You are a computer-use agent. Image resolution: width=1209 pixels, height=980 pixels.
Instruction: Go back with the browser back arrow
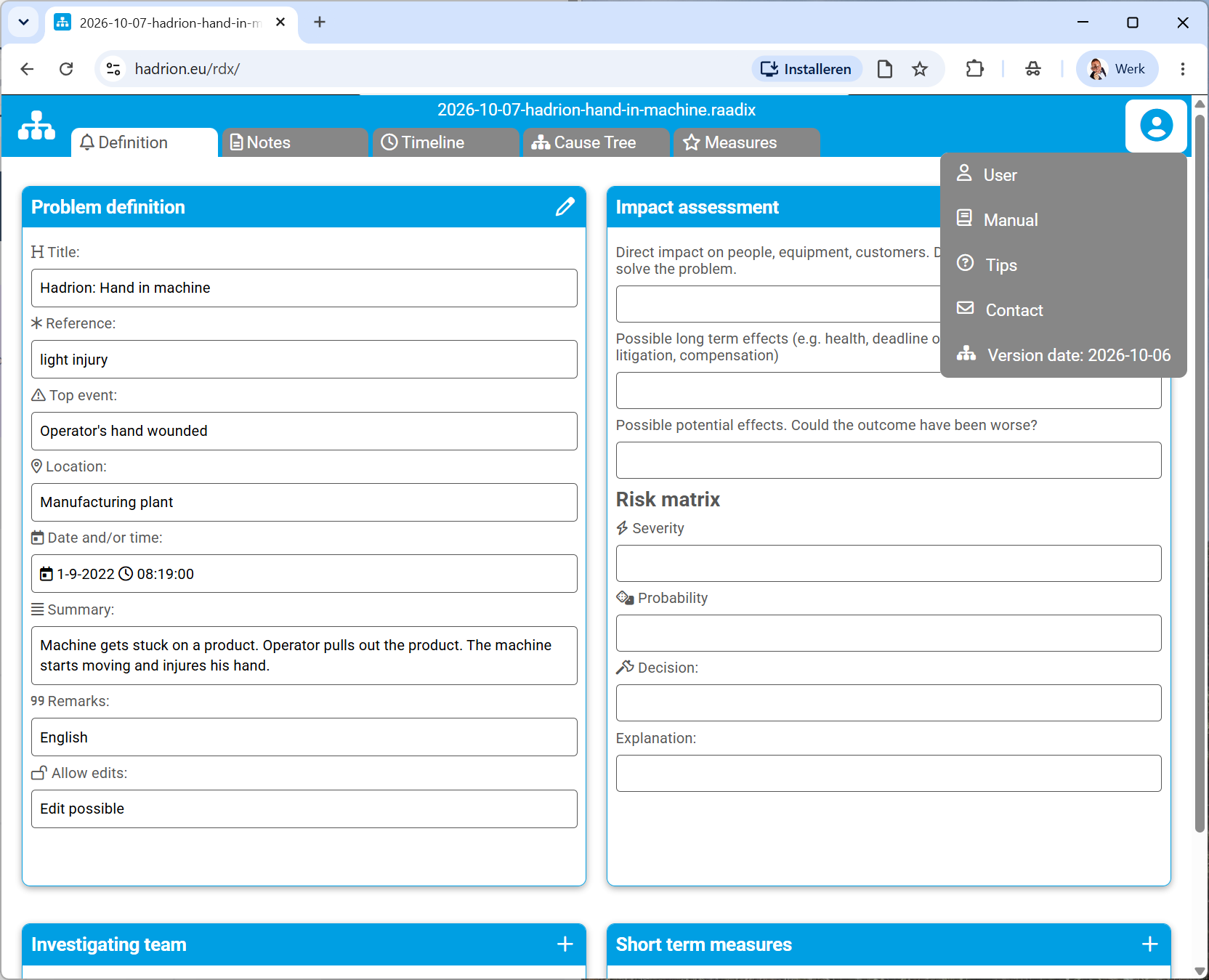(x=27, y=69)
